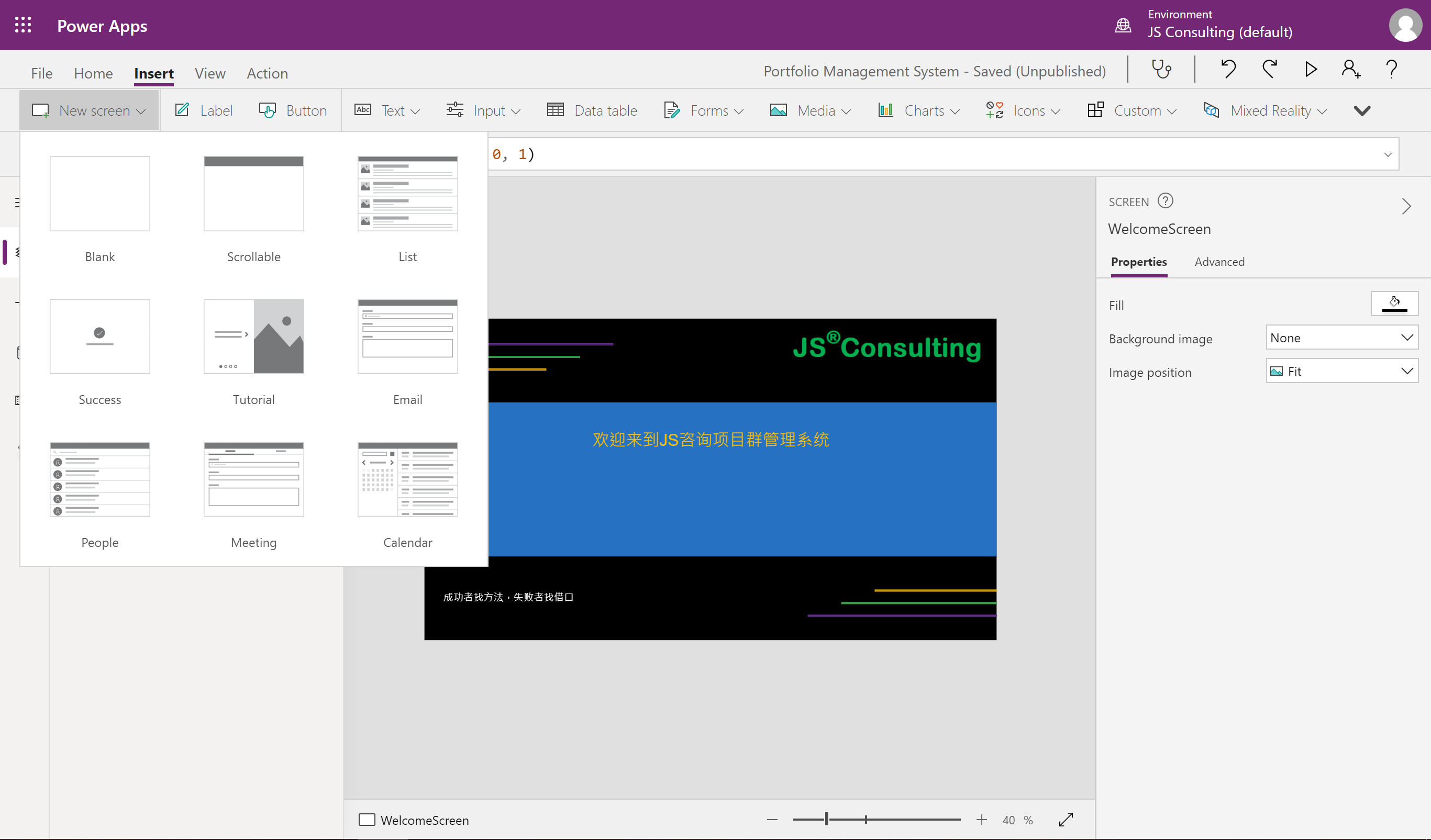
Task: Expand the formula bar with its chevron
Action: pos(1388,154)
